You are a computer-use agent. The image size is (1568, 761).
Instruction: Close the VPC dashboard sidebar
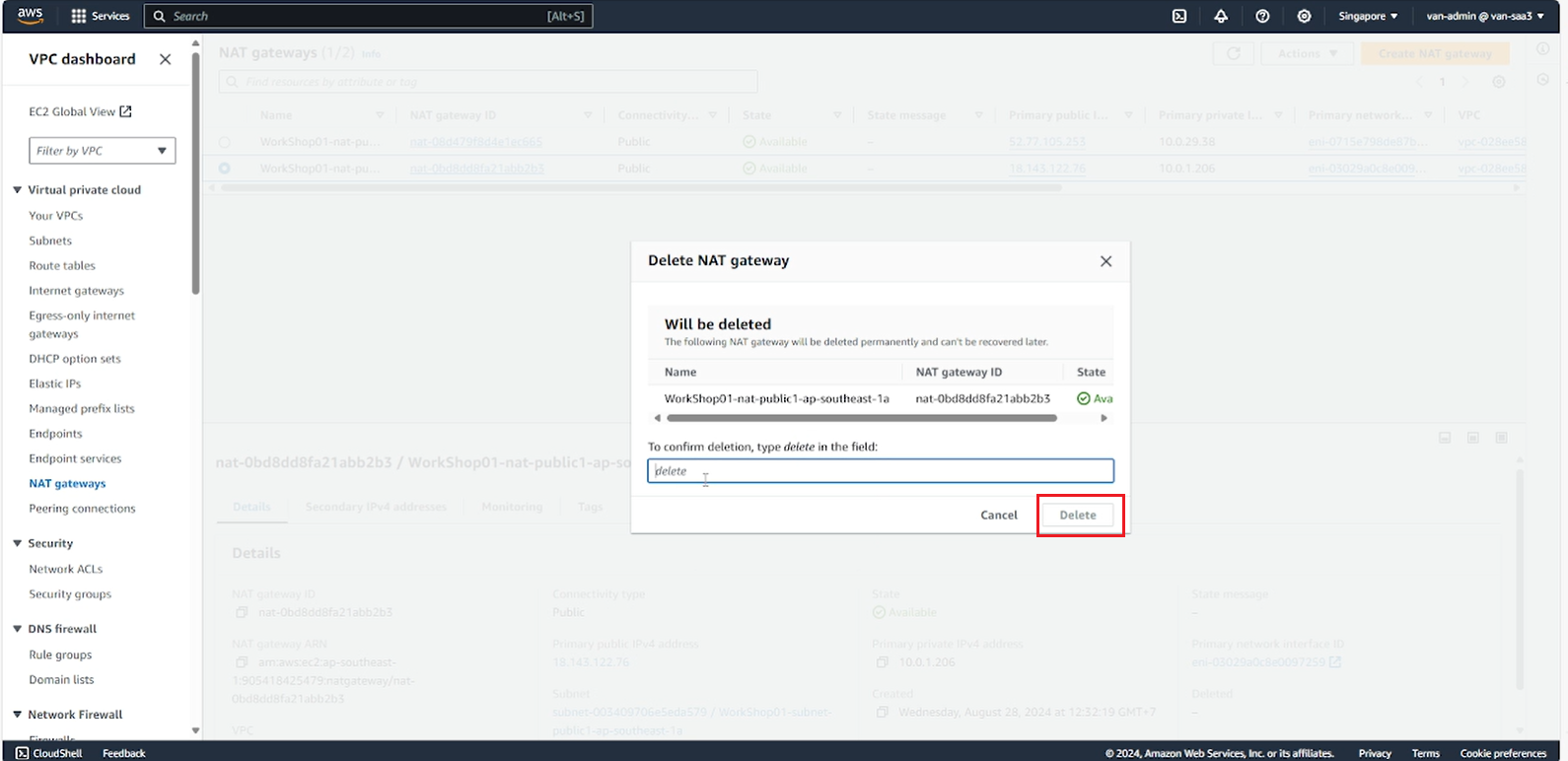166,59
